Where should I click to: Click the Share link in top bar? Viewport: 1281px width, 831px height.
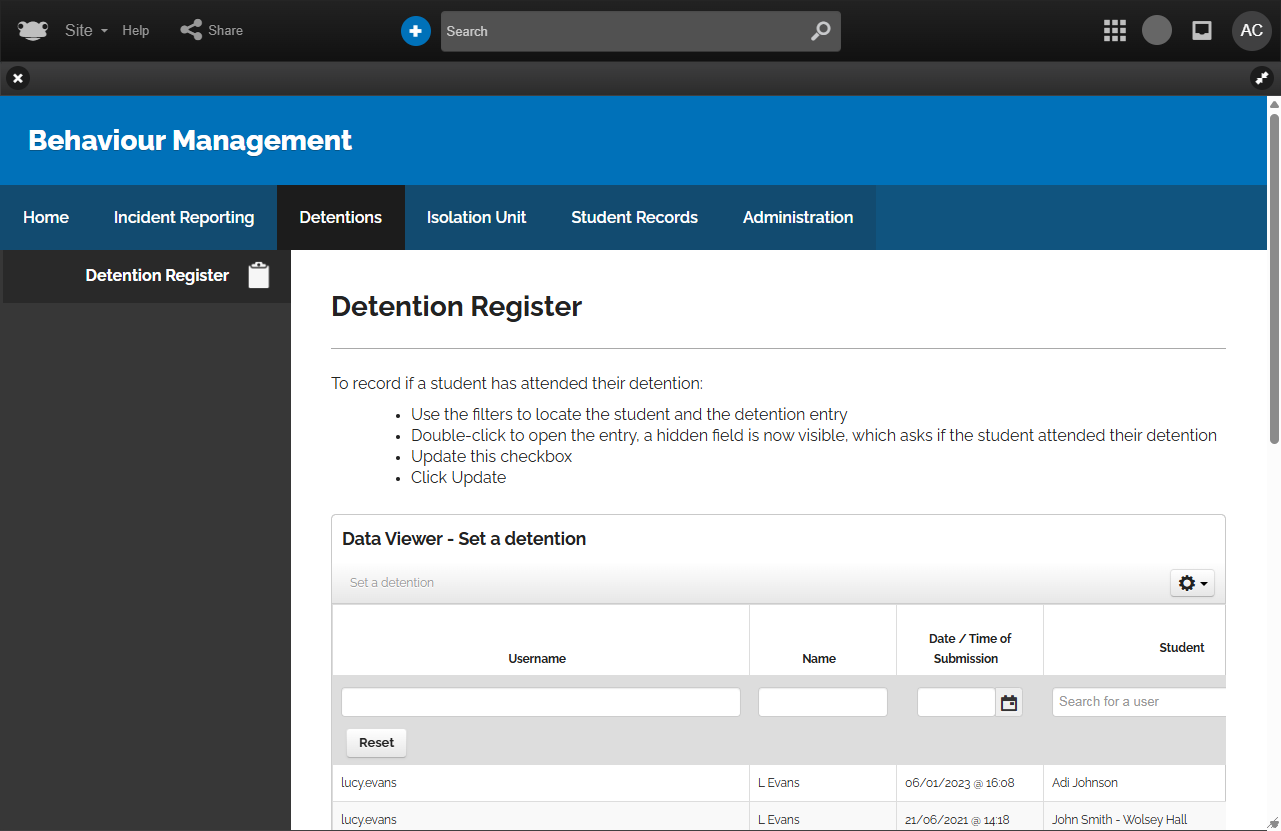tap(212, 31)
